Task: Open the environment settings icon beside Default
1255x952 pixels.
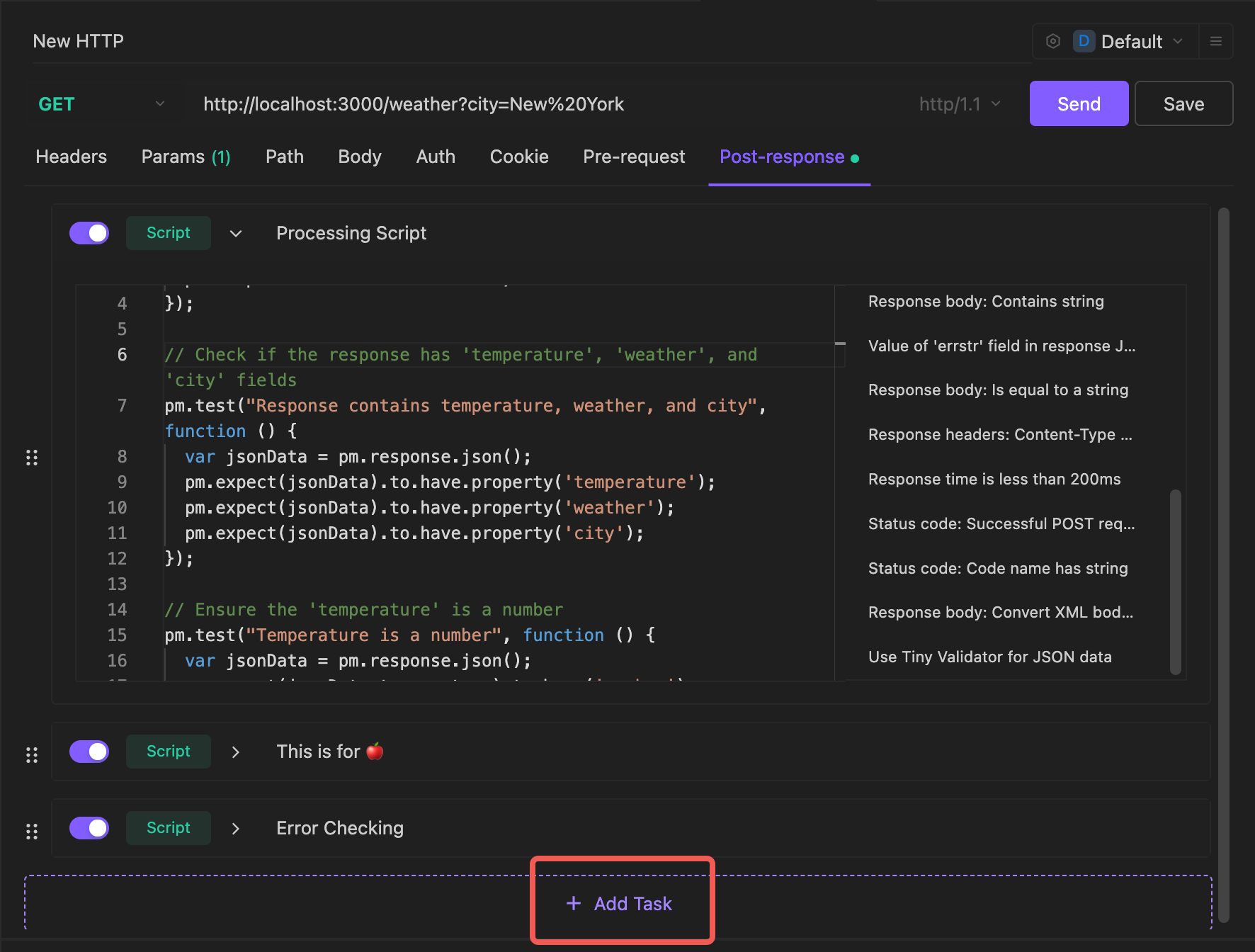Action: tap(1052, 41)
